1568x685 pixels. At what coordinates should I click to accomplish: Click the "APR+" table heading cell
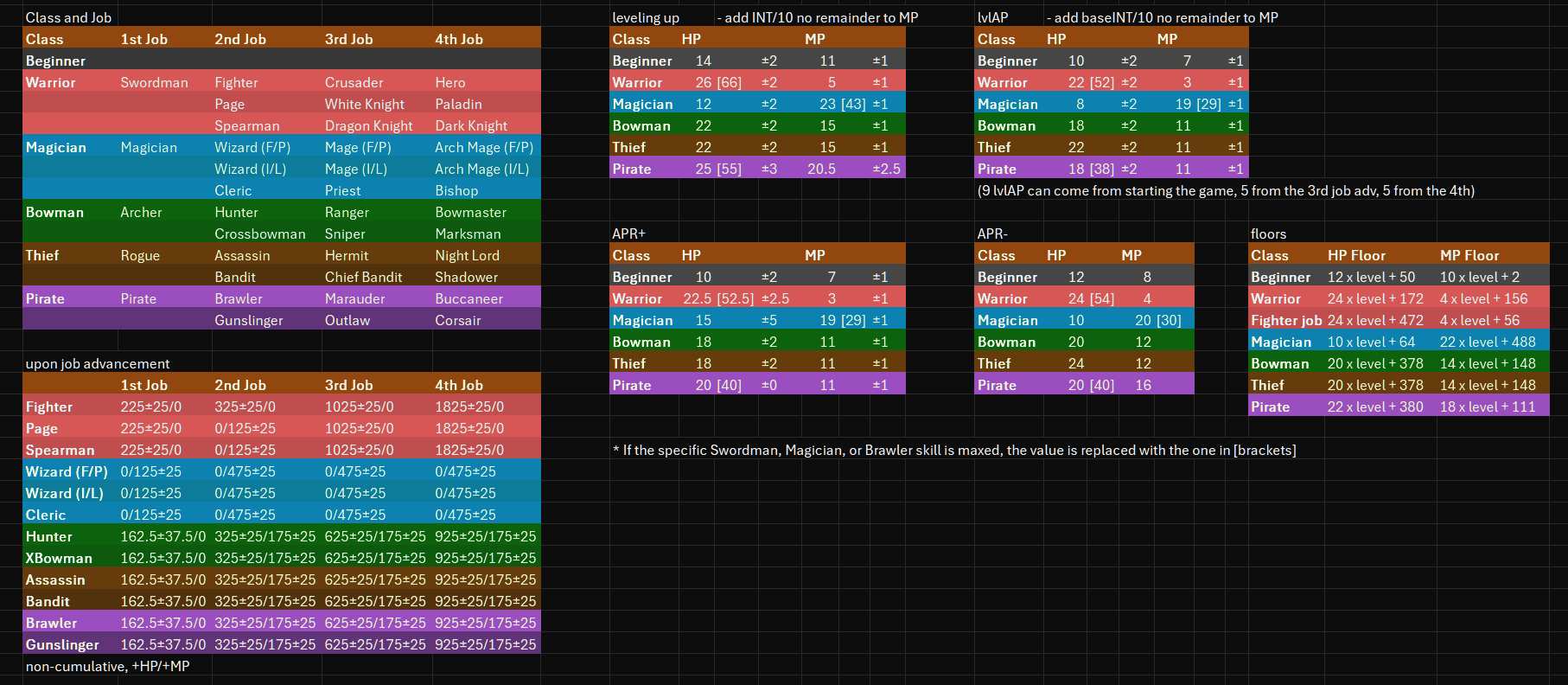click(x=628, y=234)
